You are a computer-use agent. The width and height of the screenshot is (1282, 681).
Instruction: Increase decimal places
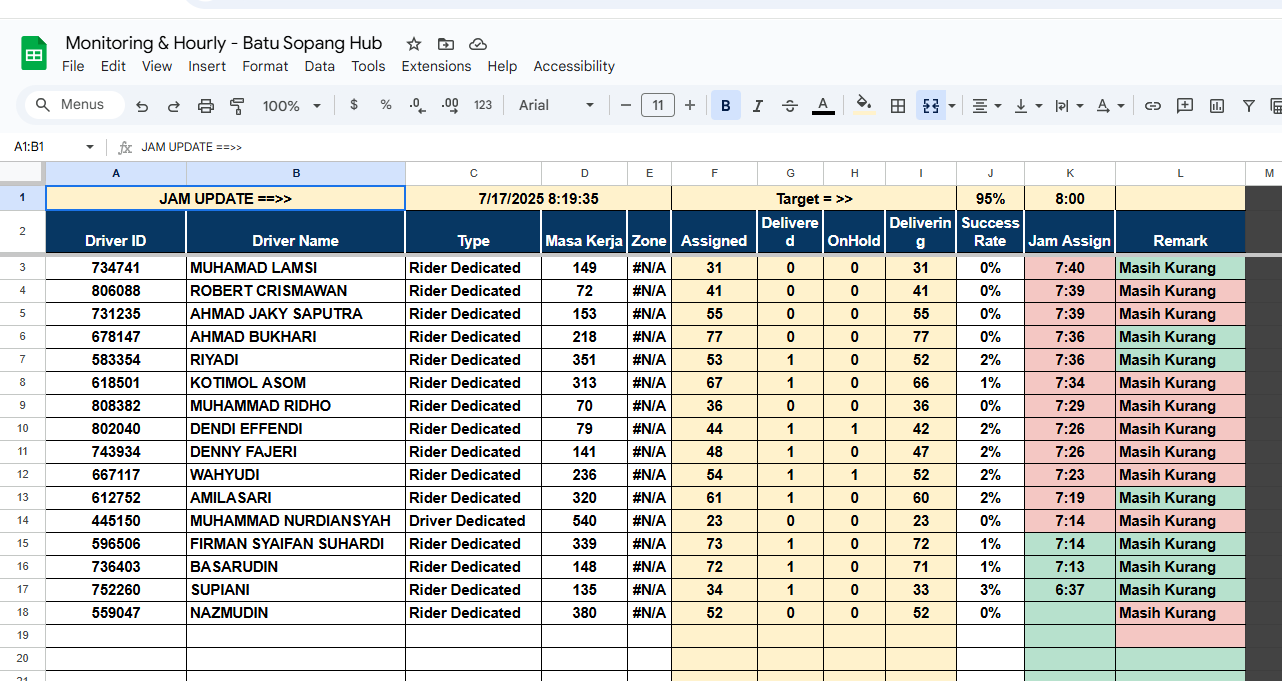[x=450, y=105]
